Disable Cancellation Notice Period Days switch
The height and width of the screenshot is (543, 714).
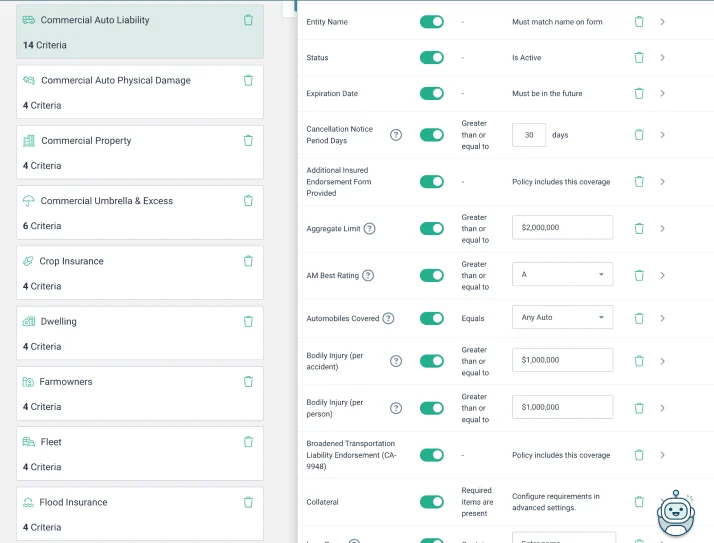point(432,135)
